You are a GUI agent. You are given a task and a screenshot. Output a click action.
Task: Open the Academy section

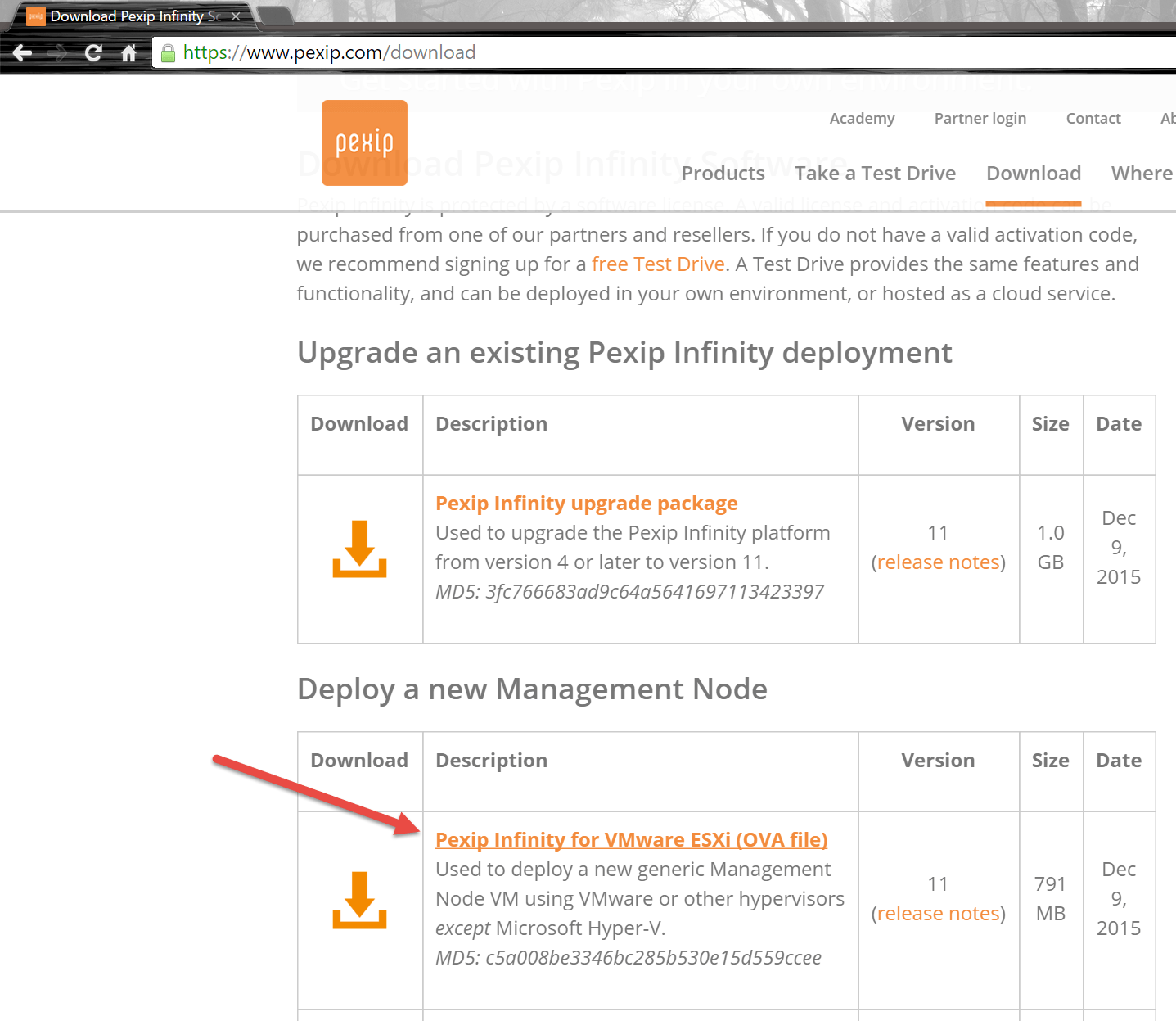click(861, 118)
